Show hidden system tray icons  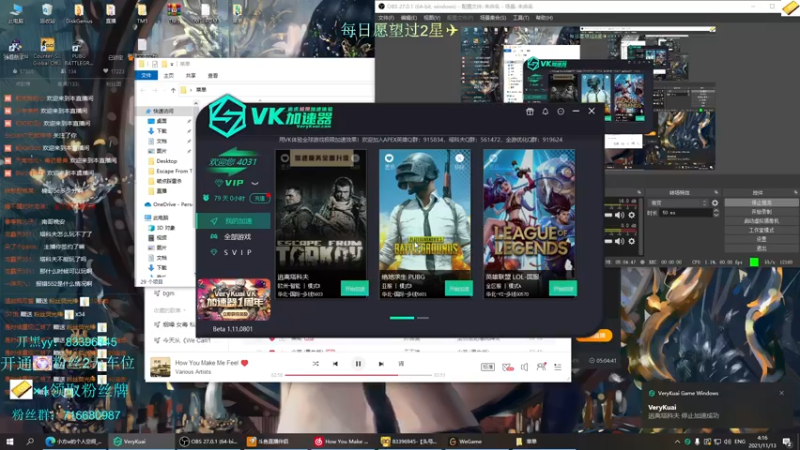[677, 442]
